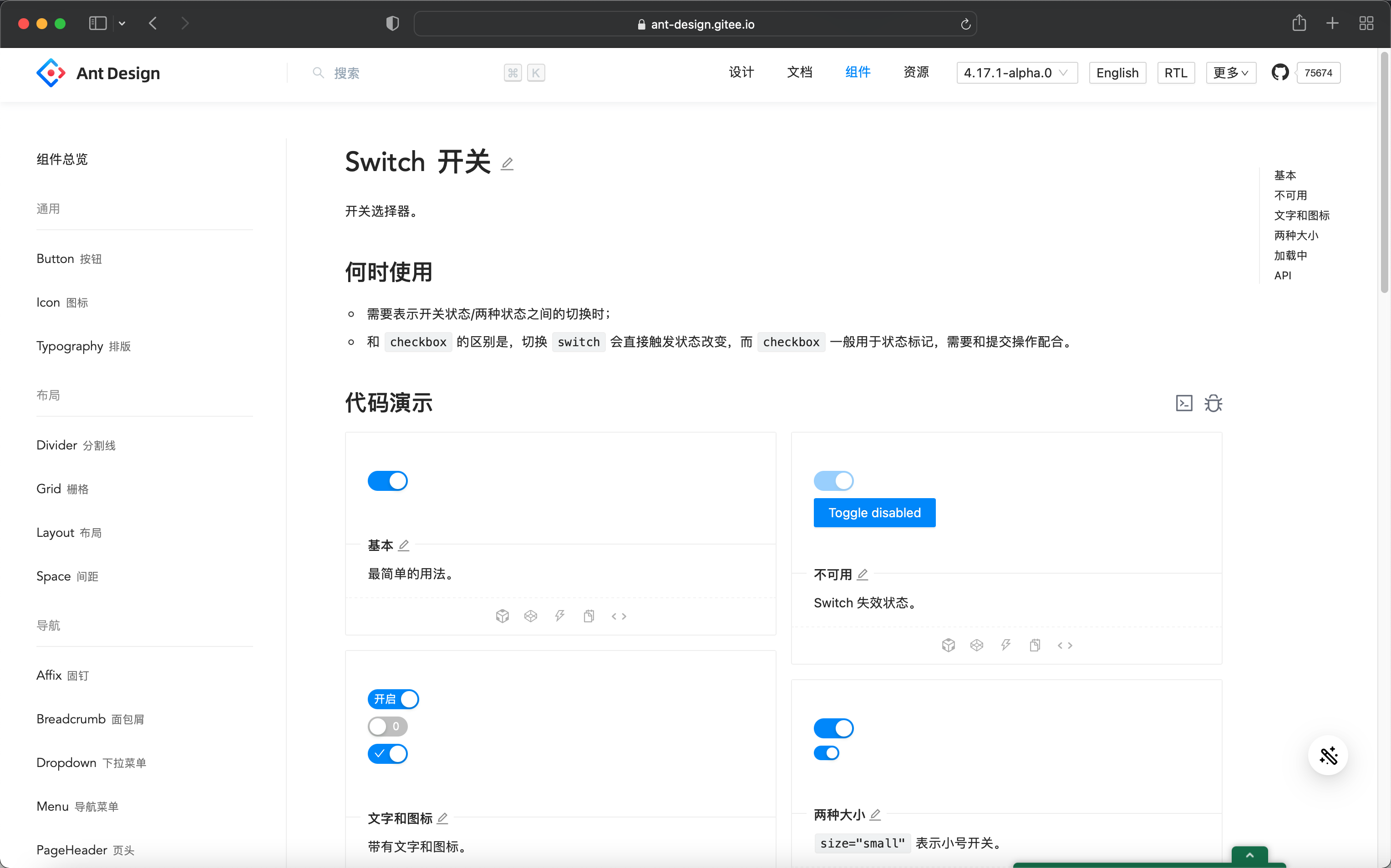Open the 4.17.1-alpha.0 version dropdown

[x=1017, y=73]
